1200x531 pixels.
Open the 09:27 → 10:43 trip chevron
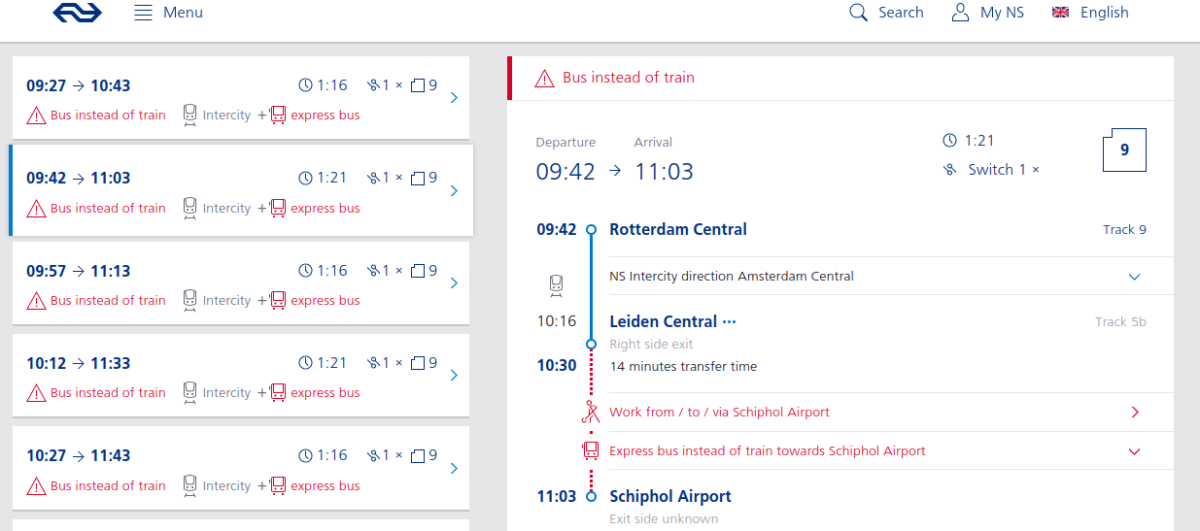click(454, 98)
